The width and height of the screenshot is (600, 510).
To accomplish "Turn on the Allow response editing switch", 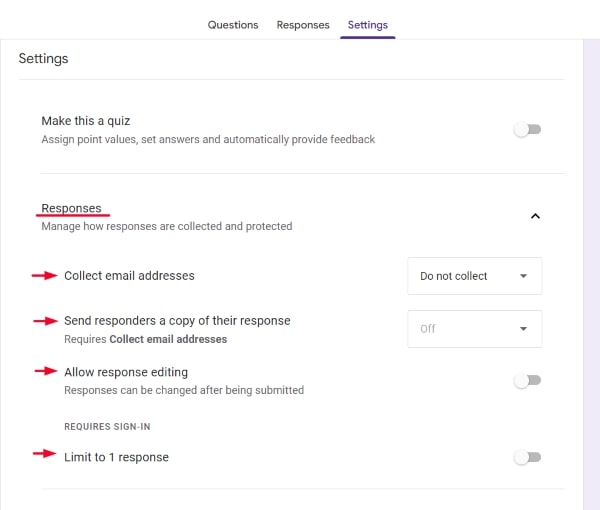I will (x=527, y=381).
